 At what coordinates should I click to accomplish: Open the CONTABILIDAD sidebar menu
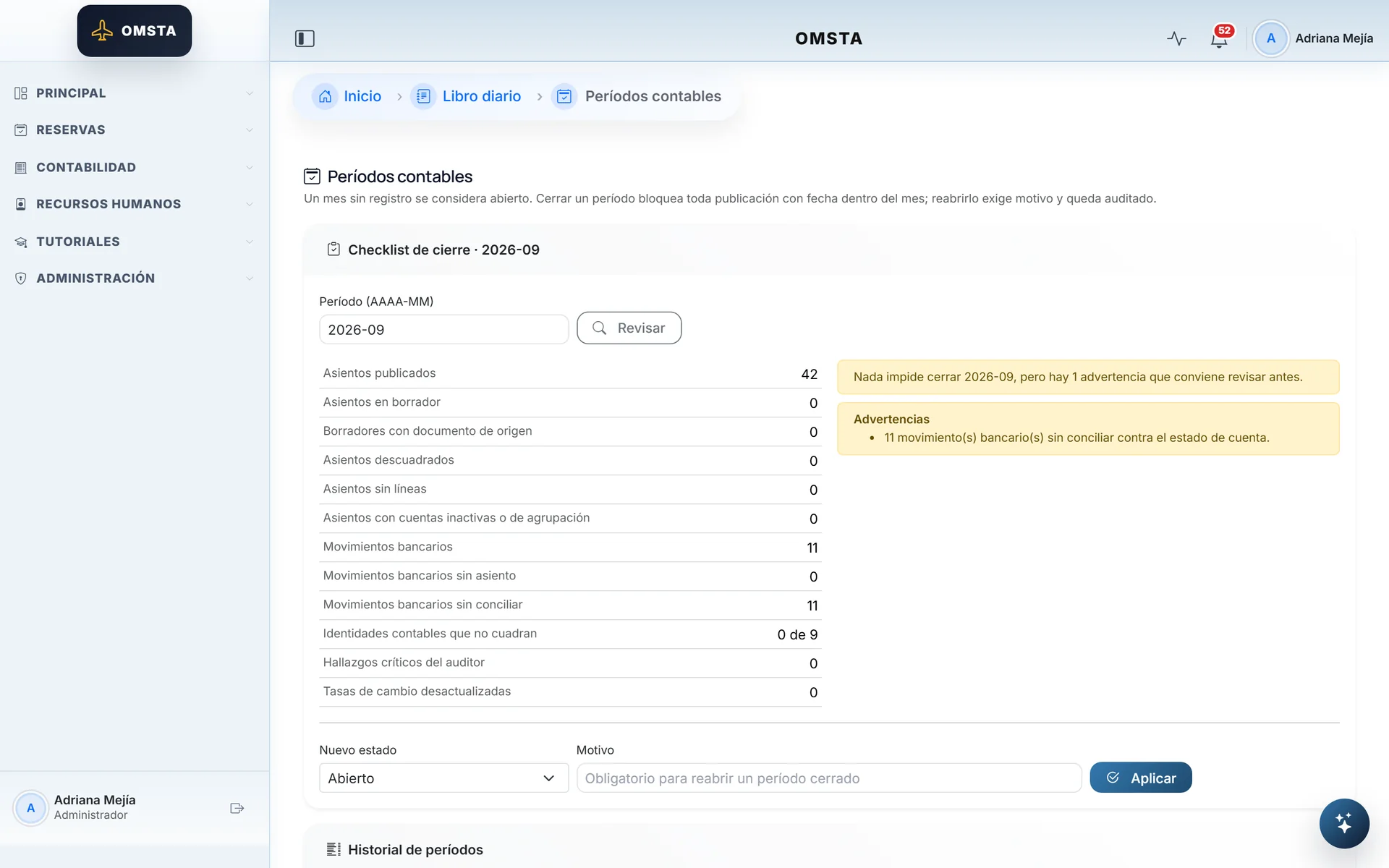(135, 168)
